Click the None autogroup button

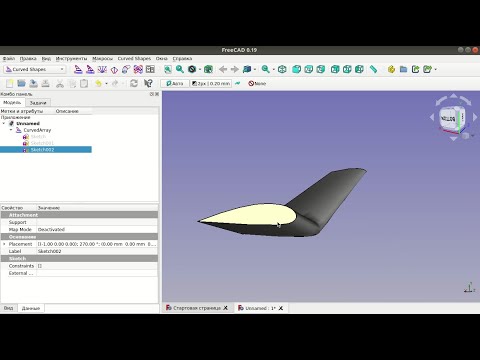(257, 83)
